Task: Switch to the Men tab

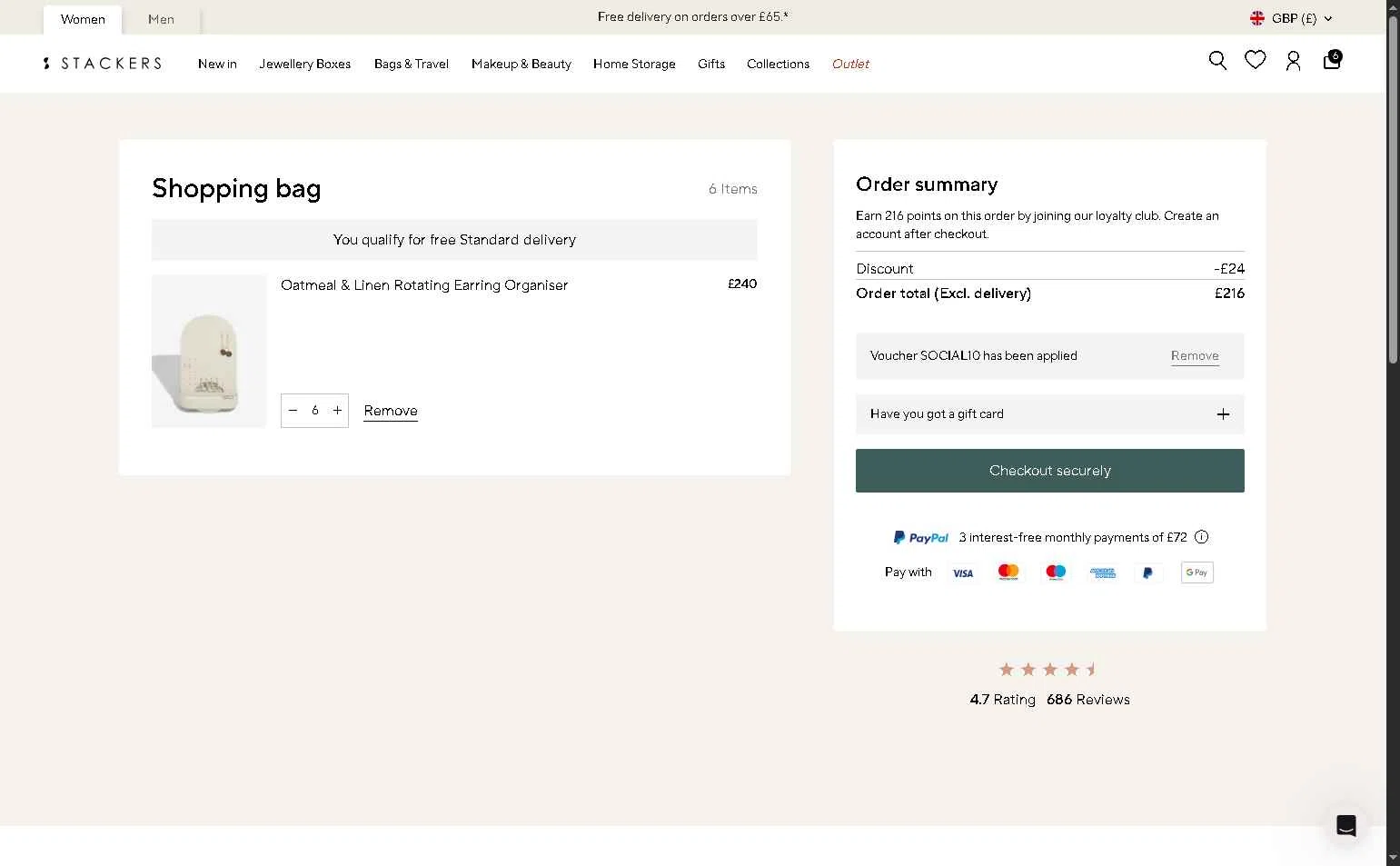Action: [161, 19]
